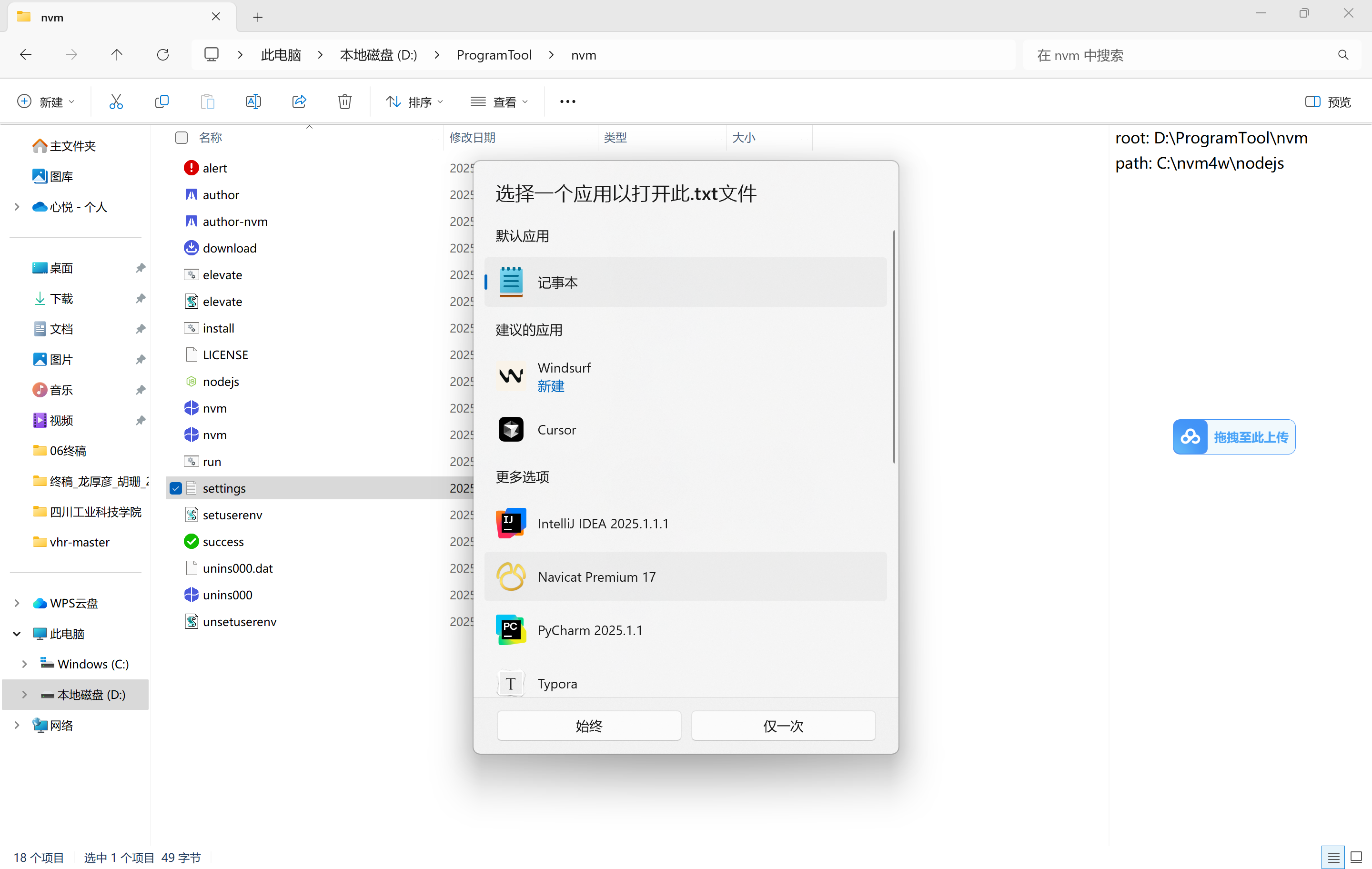The image size is (1372, 869).
Task: Click the Rename icon in toolbar
Action: point(253,101)
